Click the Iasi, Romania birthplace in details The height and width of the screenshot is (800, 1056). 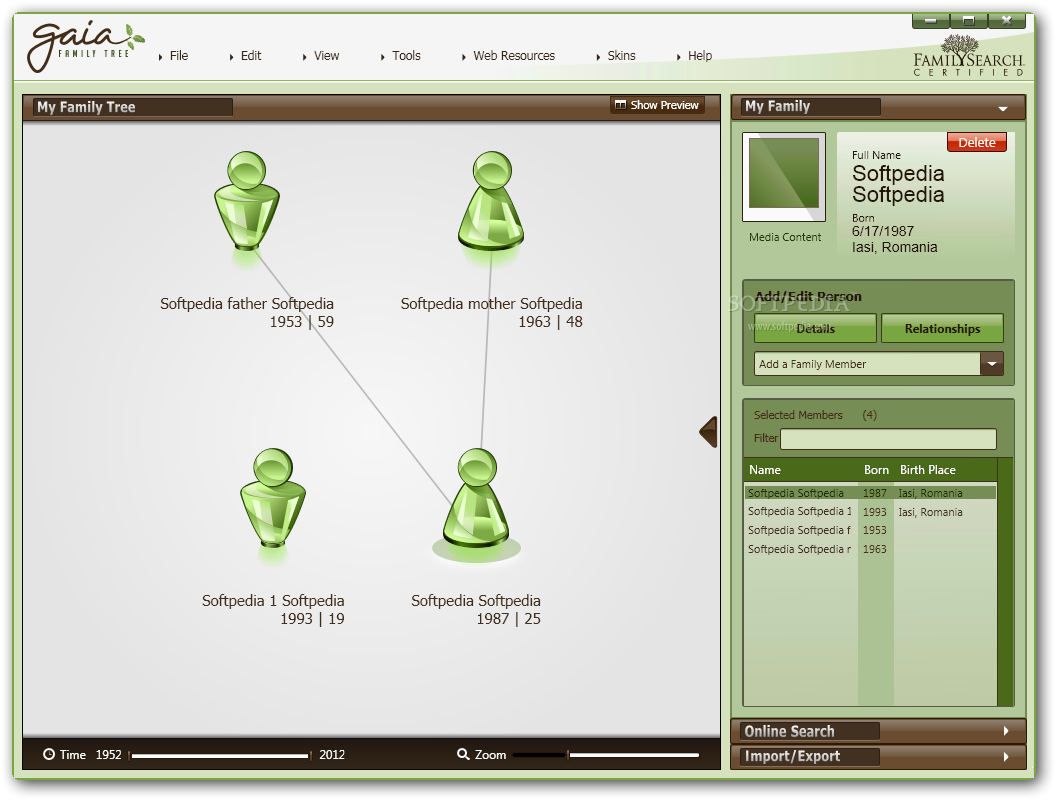point(894,247)
